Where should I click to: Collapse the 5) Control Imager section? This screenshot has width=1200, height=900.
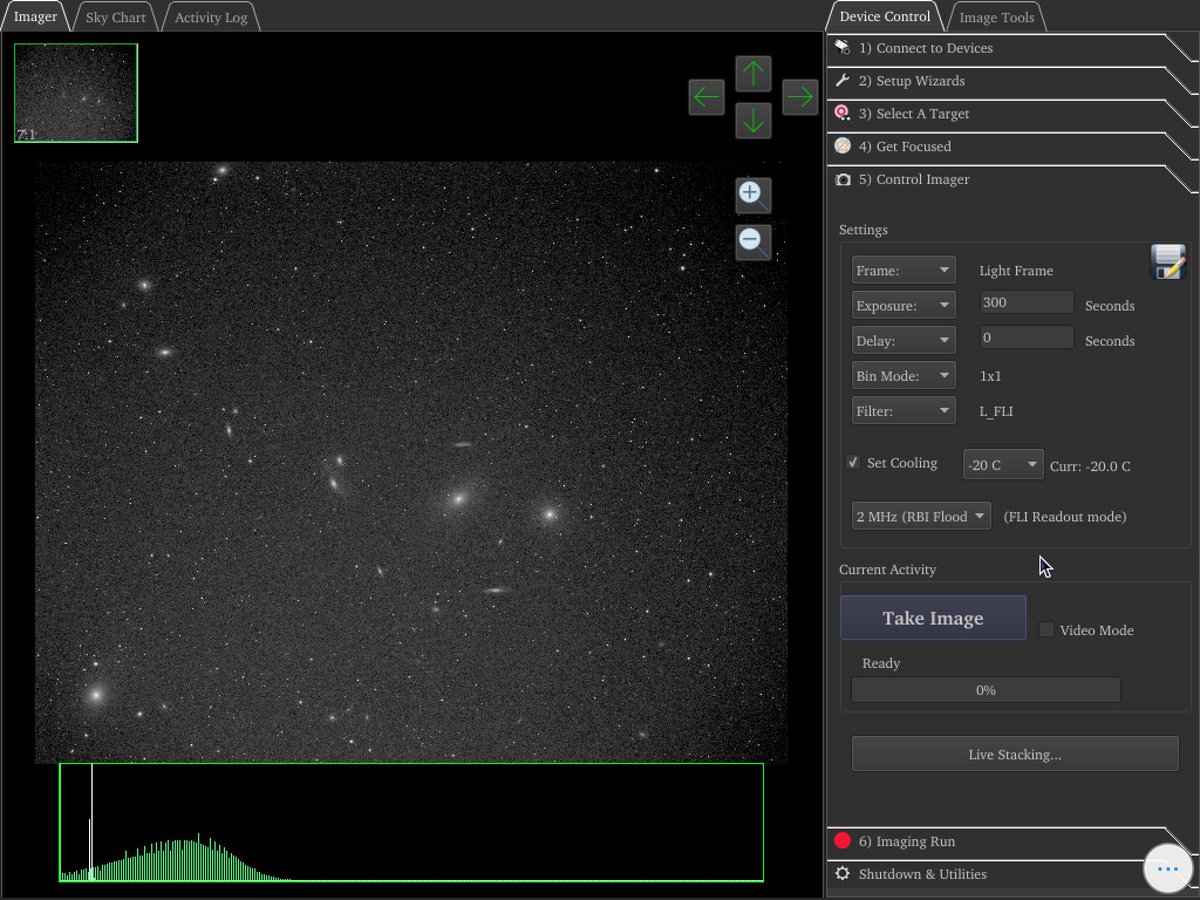(1010, 180)
